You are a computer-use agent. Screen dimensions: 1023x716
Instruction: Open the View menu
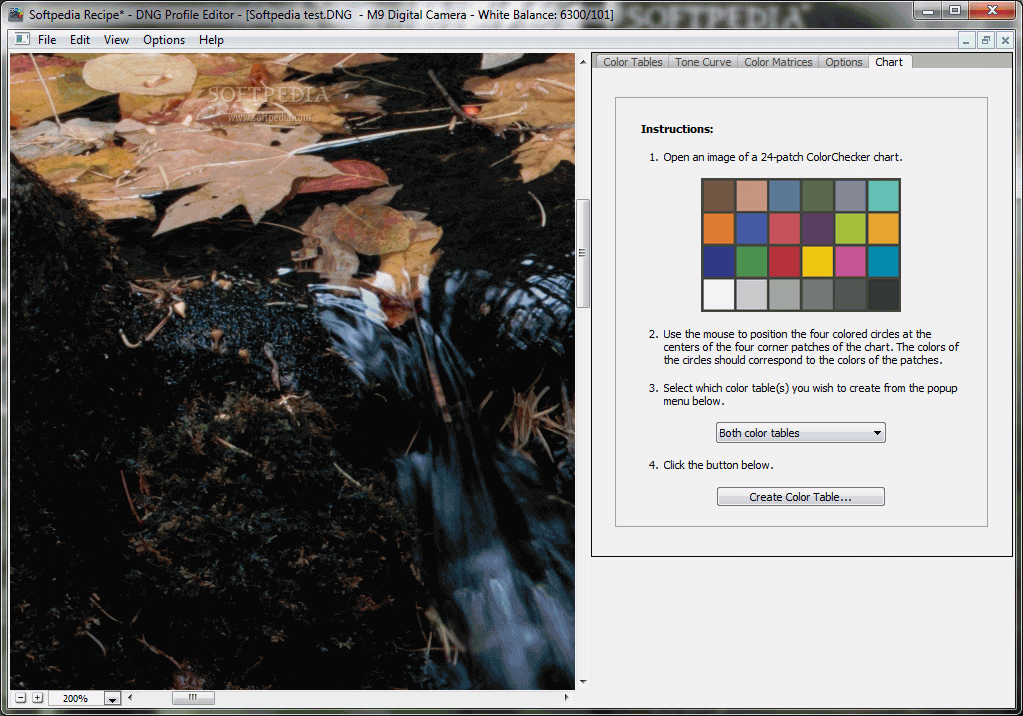click(116, 40)
